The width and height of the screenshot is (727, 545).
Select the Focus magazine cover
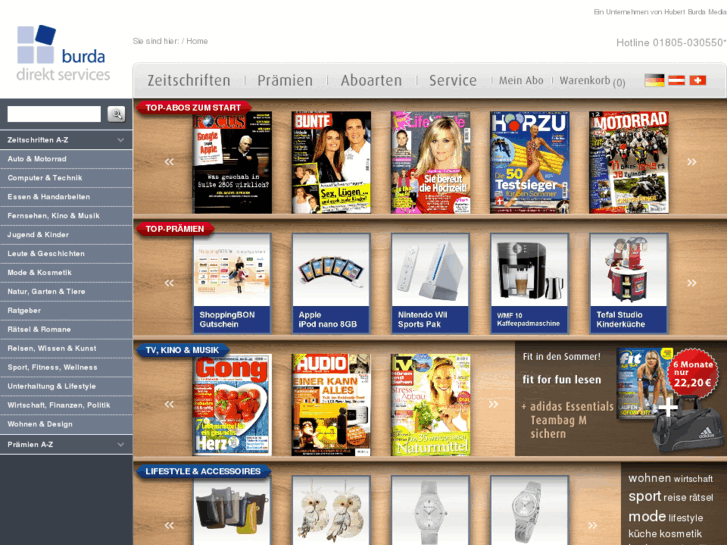232,162
